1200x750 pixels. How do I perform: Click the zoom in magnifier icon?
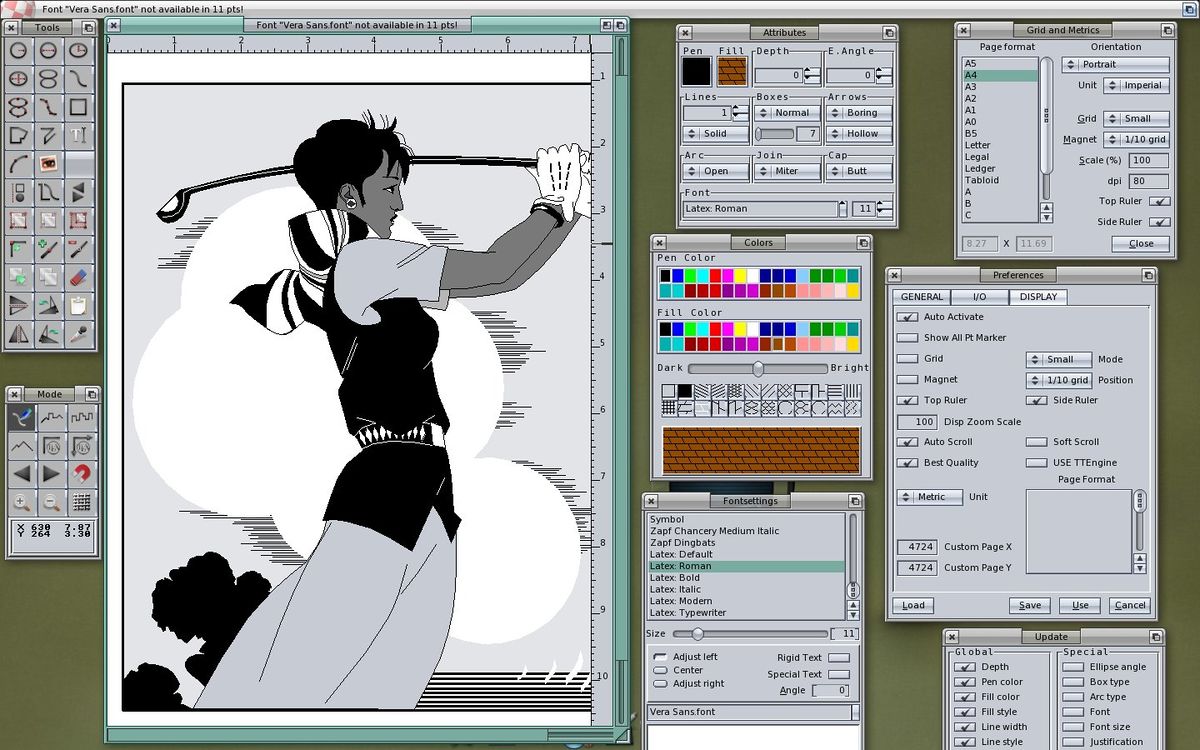click(x=22, y=502)
